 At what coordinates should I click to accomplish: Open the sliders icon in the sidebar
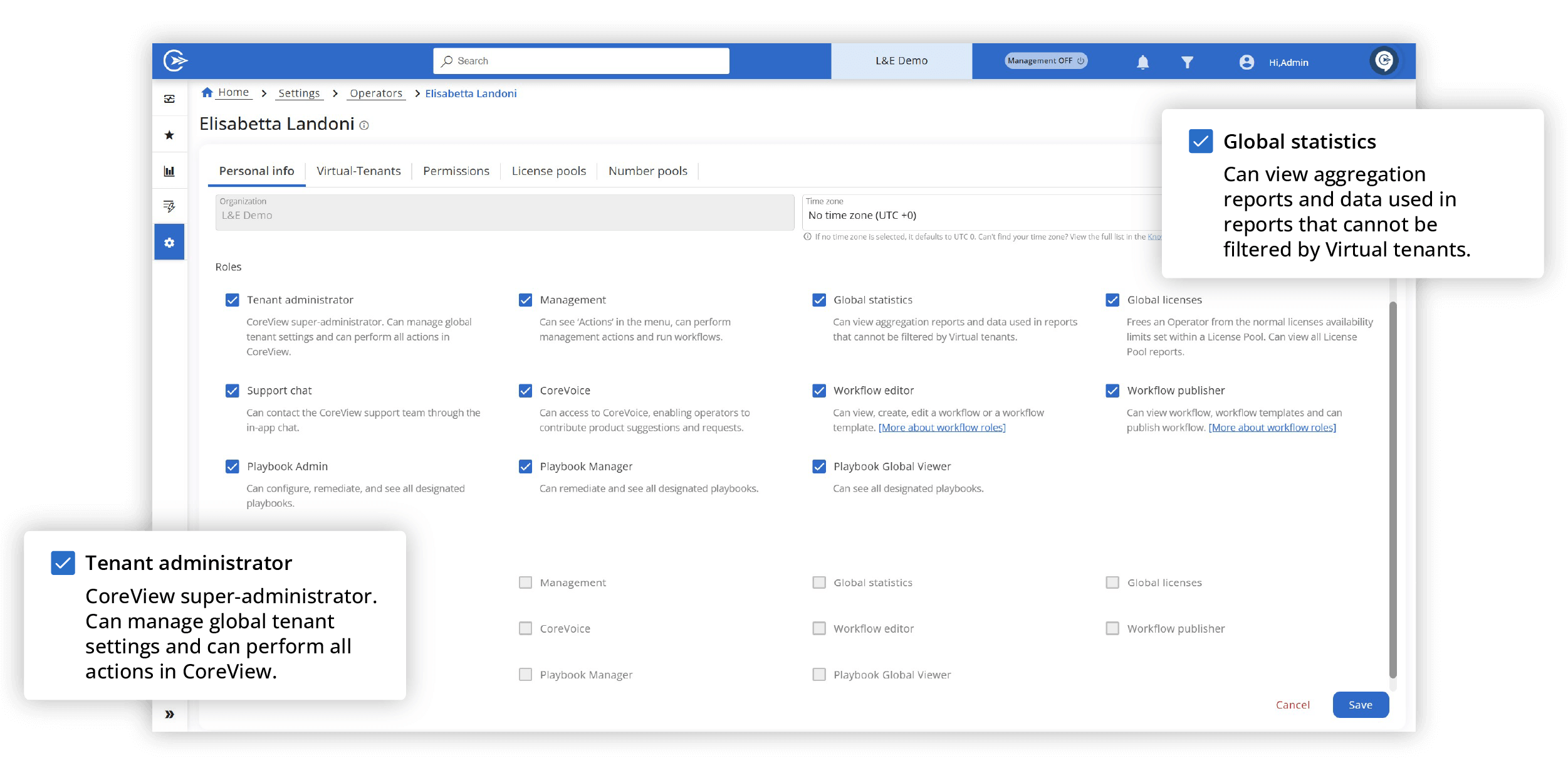pos(169,98)
